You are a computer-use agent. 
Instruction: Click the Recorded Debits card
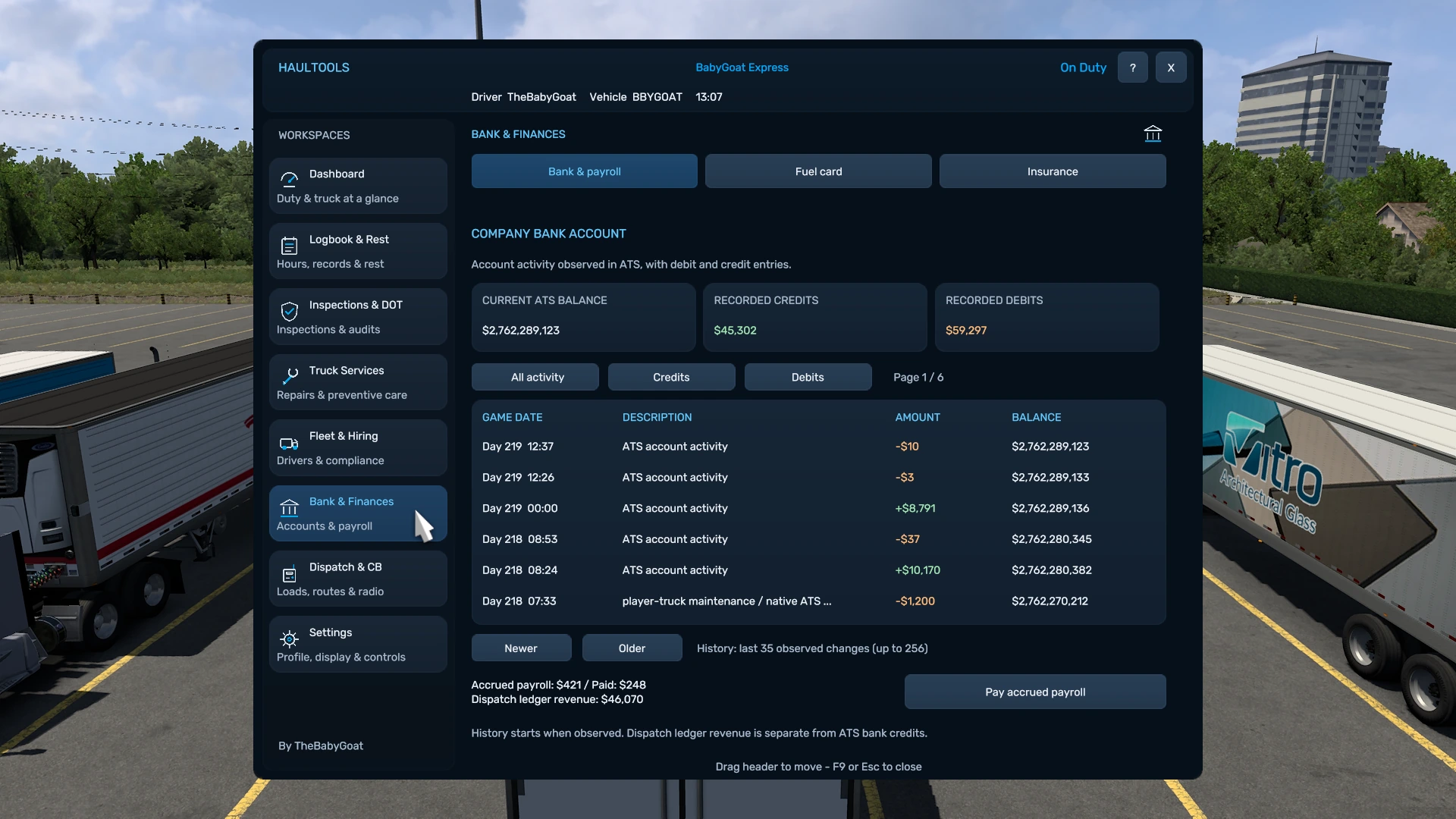click(1047, 317)
